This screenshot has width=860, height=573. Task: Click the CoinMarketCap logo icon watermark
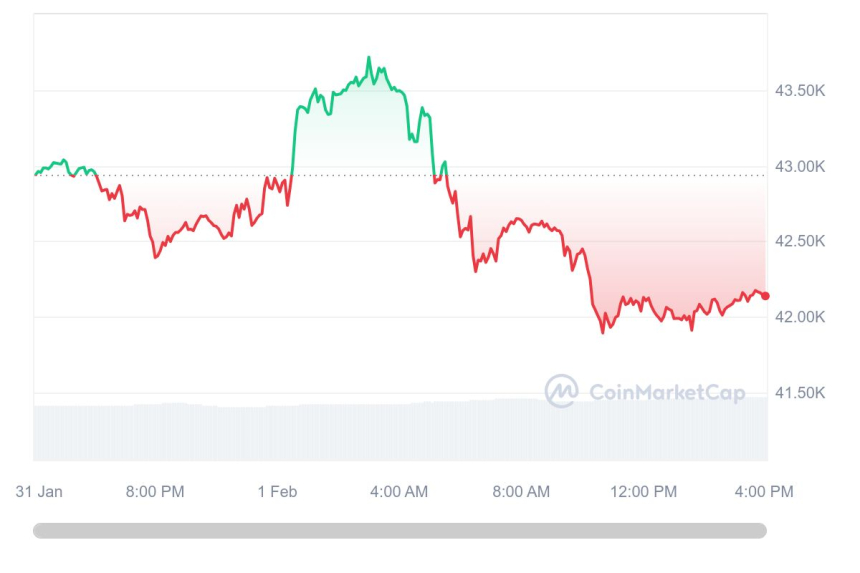(x=561, y=391)
